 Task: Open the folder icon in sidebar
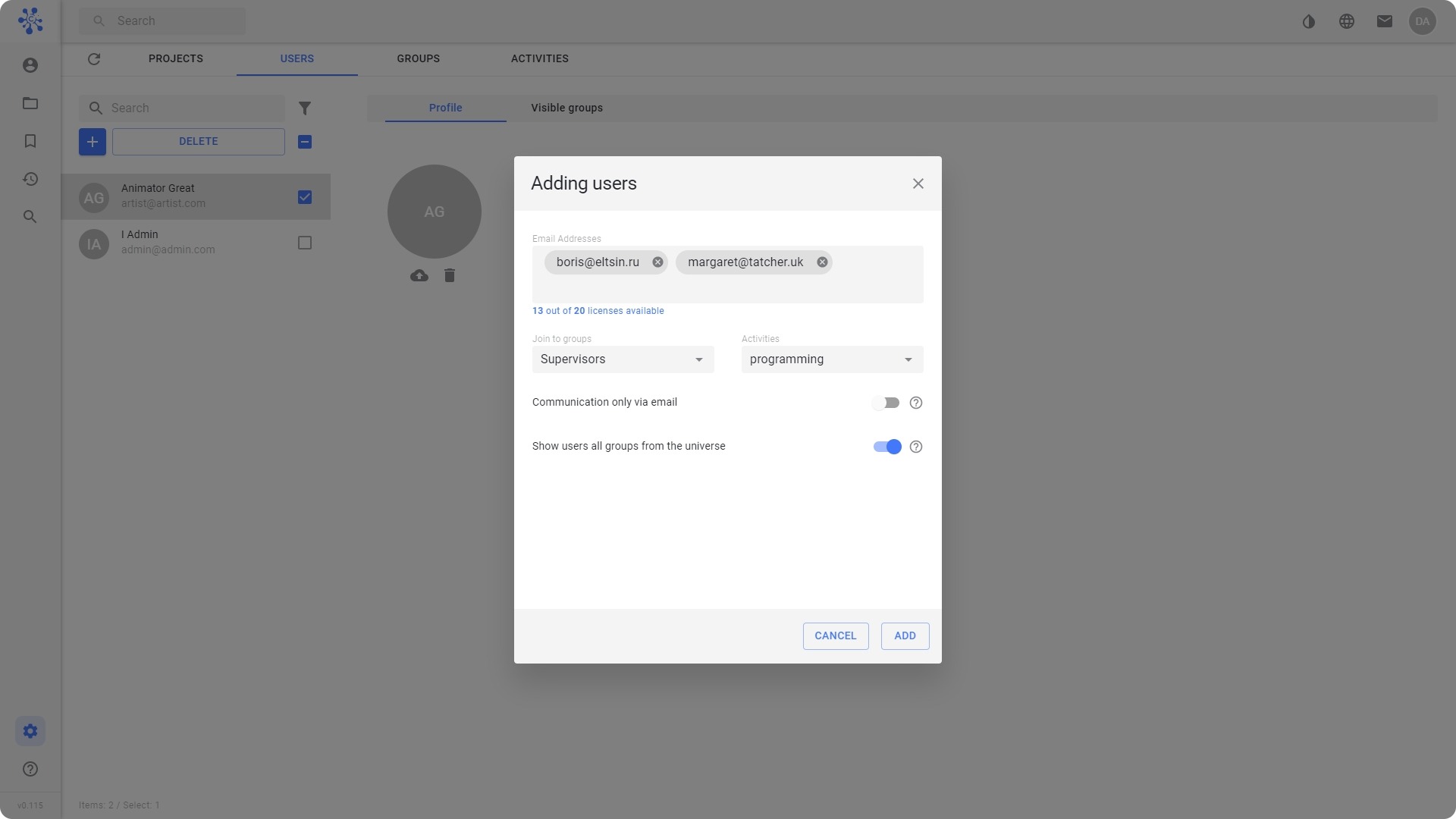pos(30,103)
